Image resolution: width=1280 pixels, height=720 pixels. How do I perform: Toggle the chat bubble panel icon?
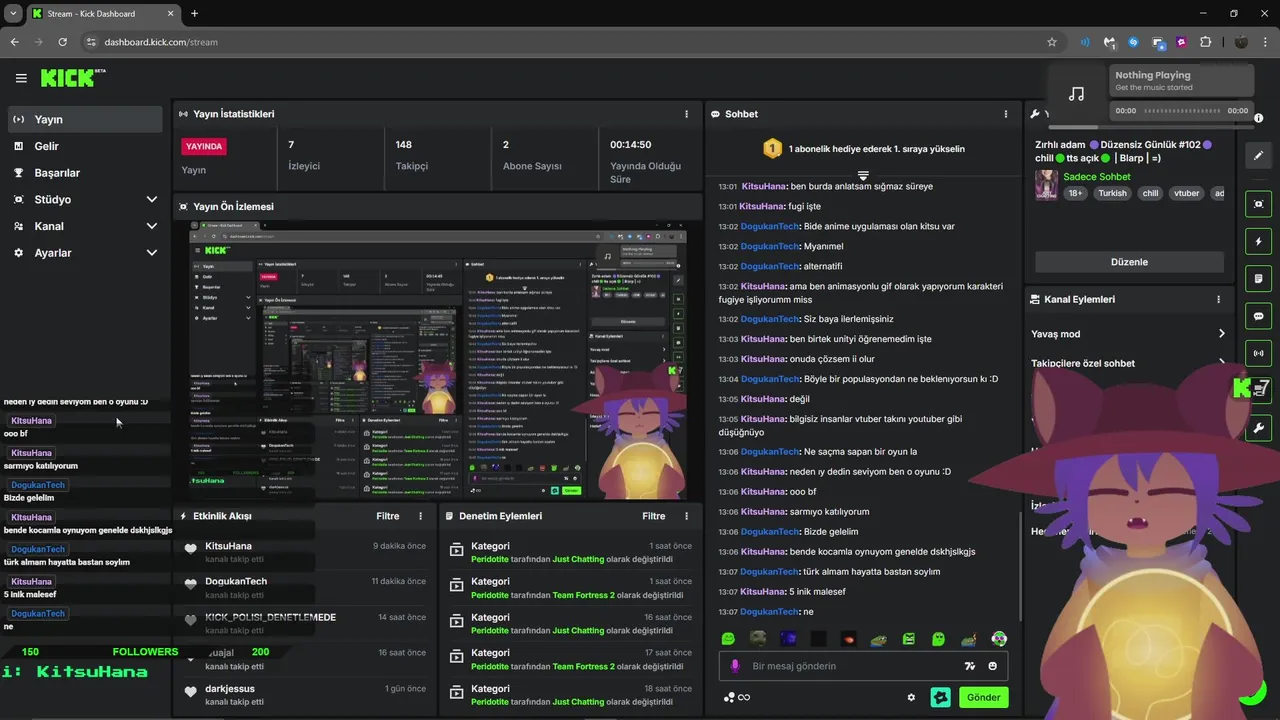tap(1258, 316)
